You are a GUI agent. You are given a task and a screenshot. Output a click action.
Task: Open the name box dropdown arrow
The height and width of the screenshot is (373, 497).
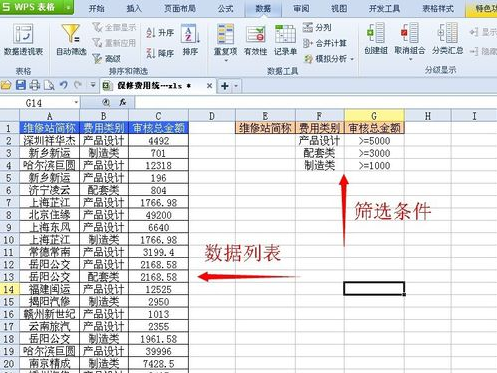[76, 103]
